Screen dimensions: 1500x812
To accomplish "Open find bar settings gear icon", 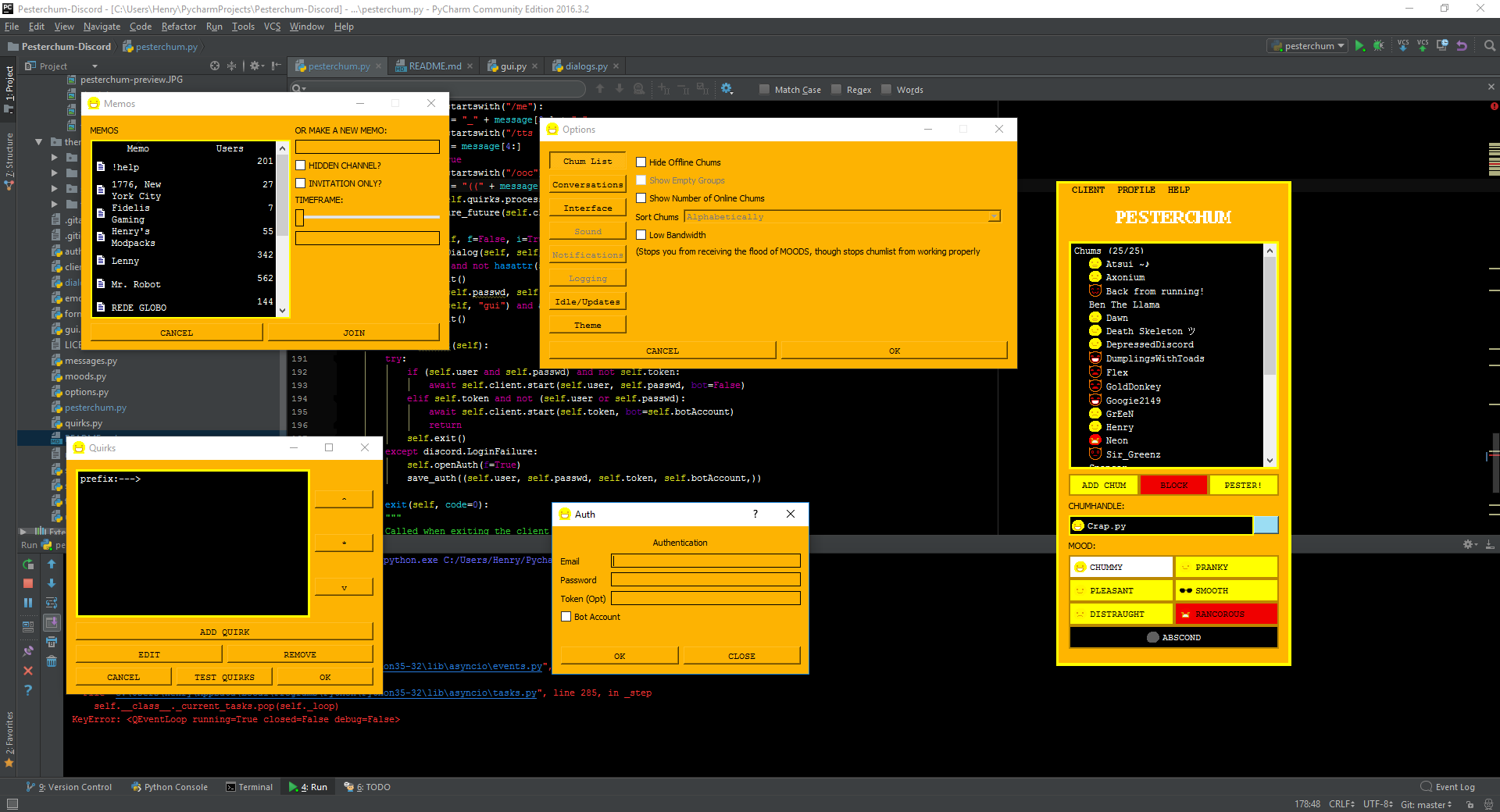I will point(727,89).
